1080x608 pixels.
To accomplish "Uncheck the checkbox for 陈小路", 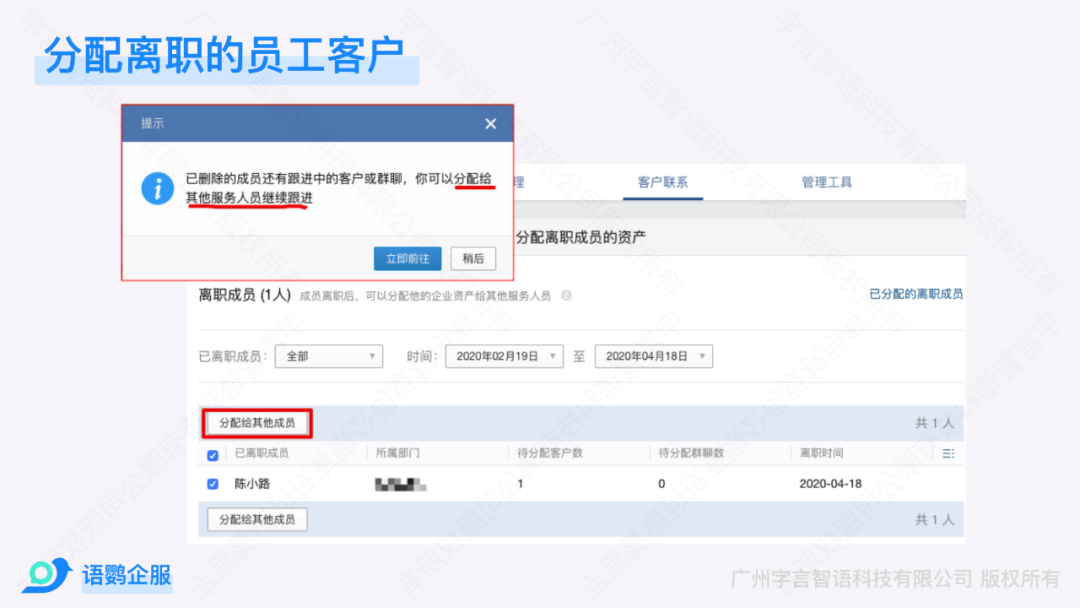I will pos(212,484).
